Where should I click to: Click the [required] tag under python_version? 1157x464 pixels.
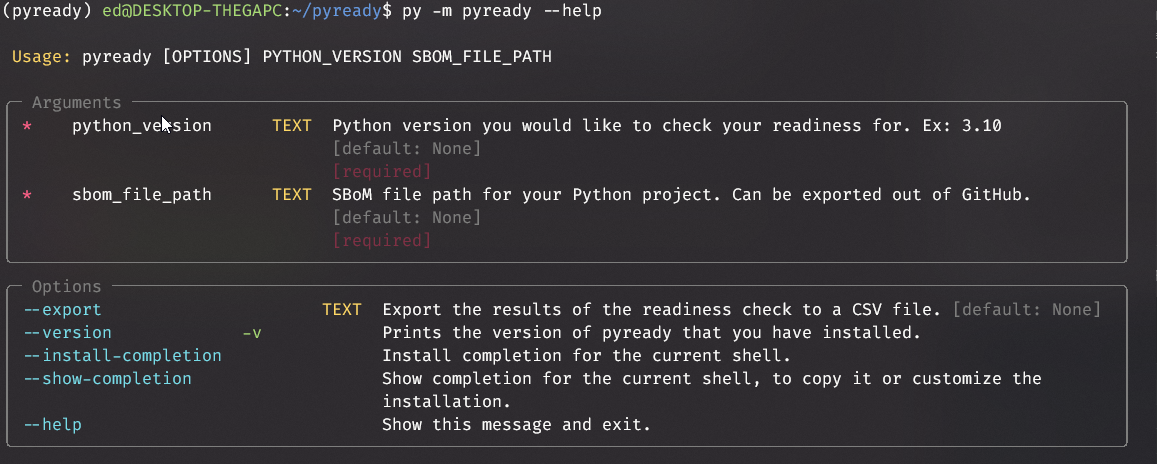(x=381, y=172)
